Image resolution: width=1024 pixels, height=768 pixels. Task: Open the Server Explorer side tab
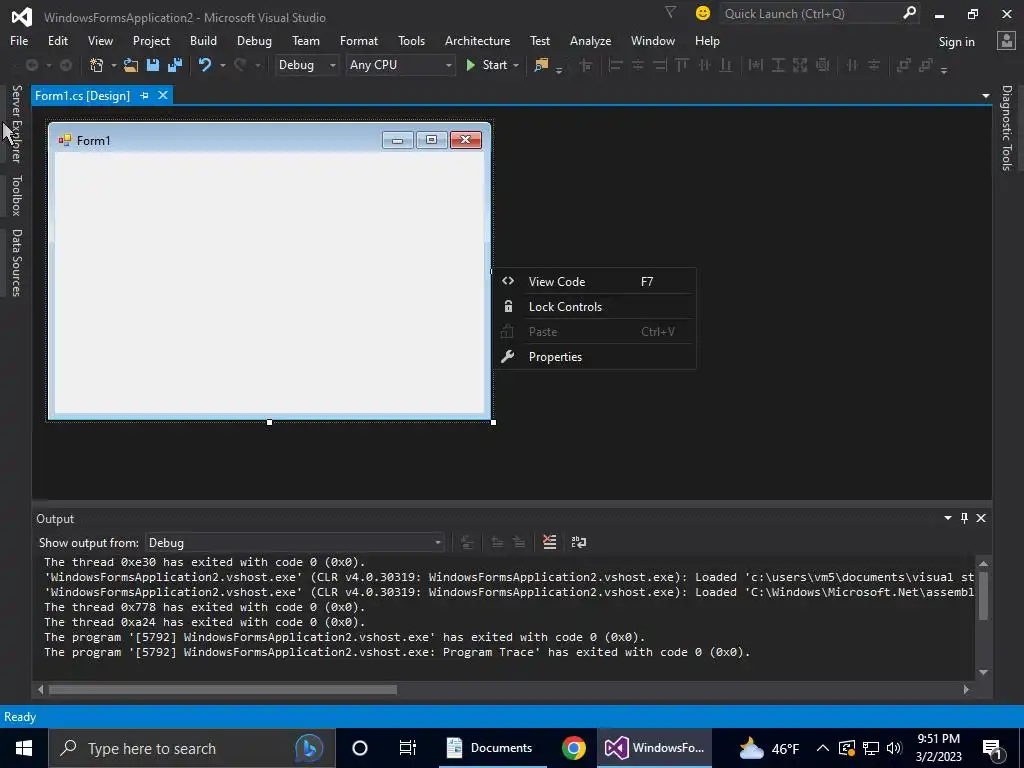(x=16, y=123)
